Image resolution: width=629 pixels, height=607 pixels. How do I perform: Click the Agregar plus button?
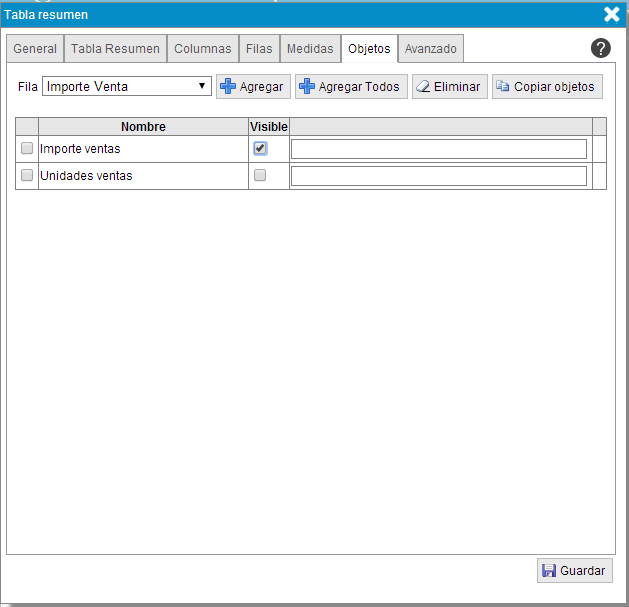click(x=253, y=87)
